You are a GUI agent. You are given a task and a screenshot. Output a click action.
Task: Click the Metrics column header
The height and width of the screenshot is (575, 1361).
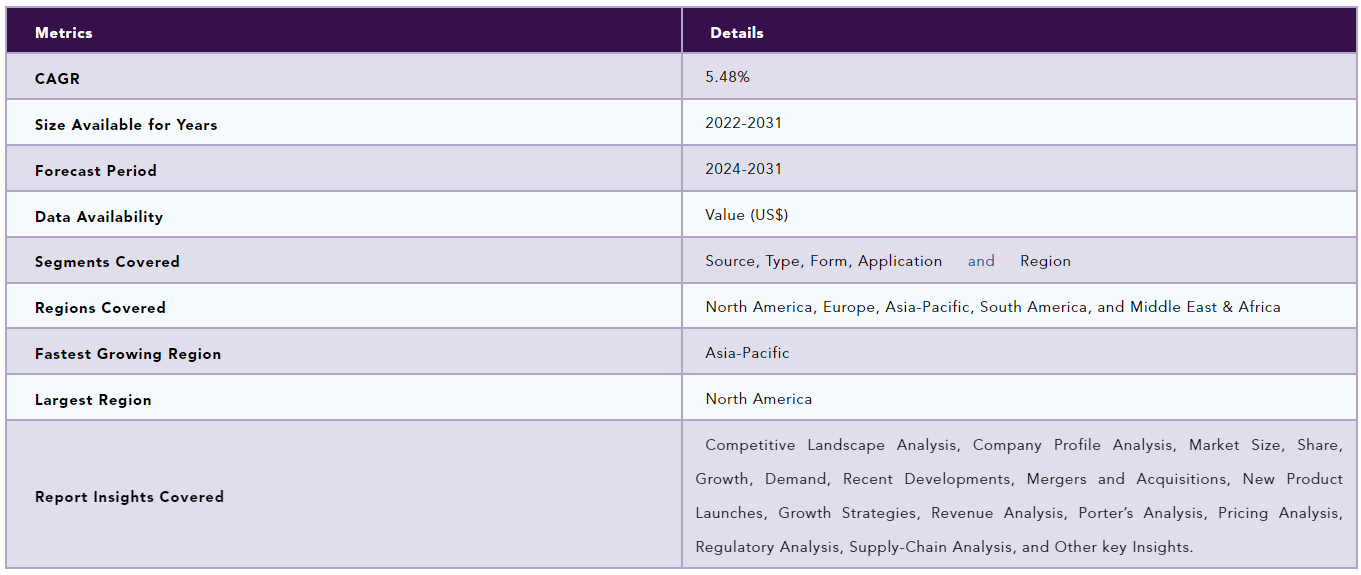point(64,33)
